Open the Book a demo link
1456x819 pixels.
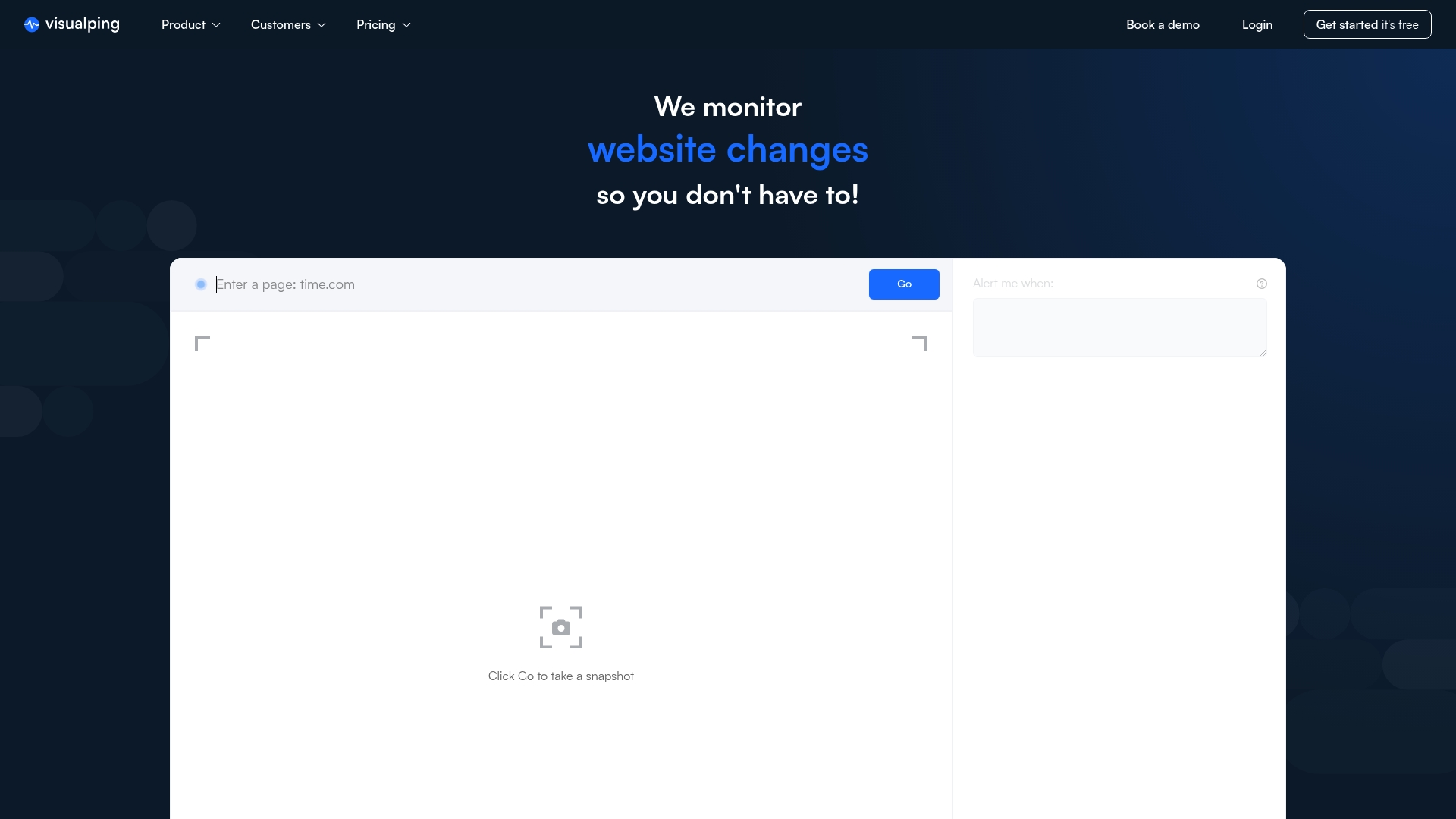[1163, 24]
